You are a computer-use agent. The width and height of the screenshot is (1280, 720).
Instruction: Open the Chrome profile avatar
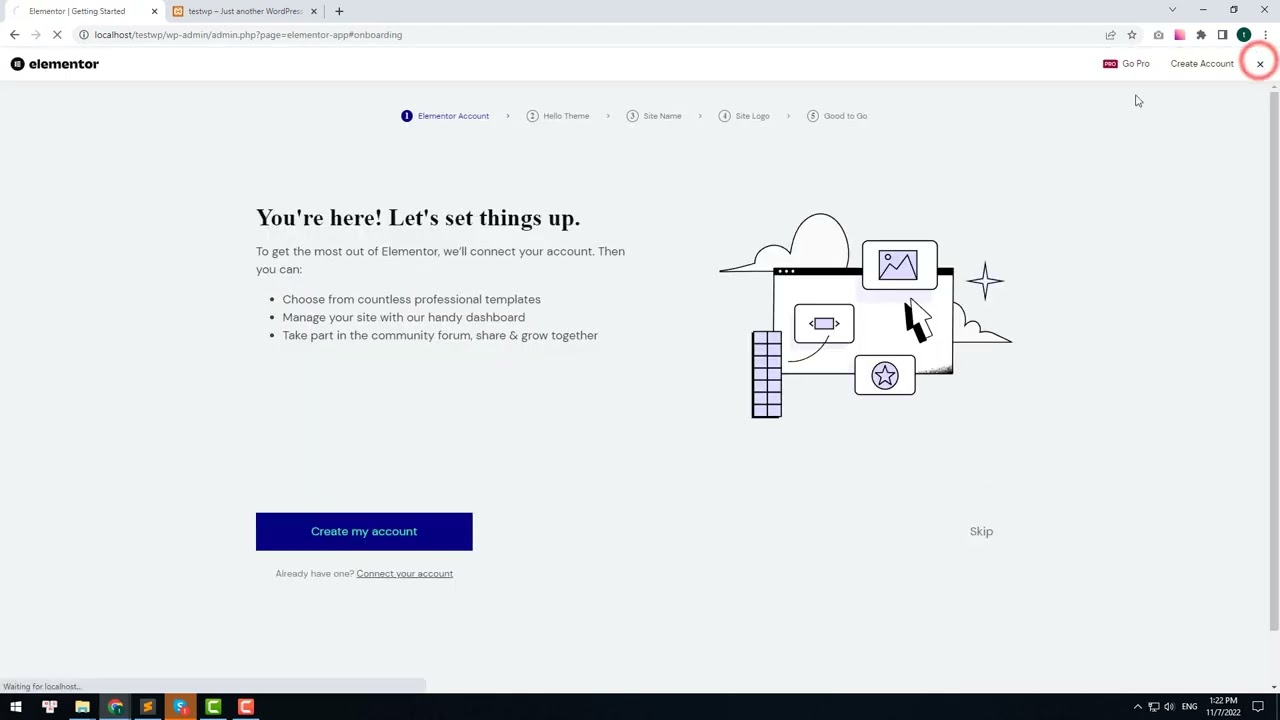click(1244, 35)
